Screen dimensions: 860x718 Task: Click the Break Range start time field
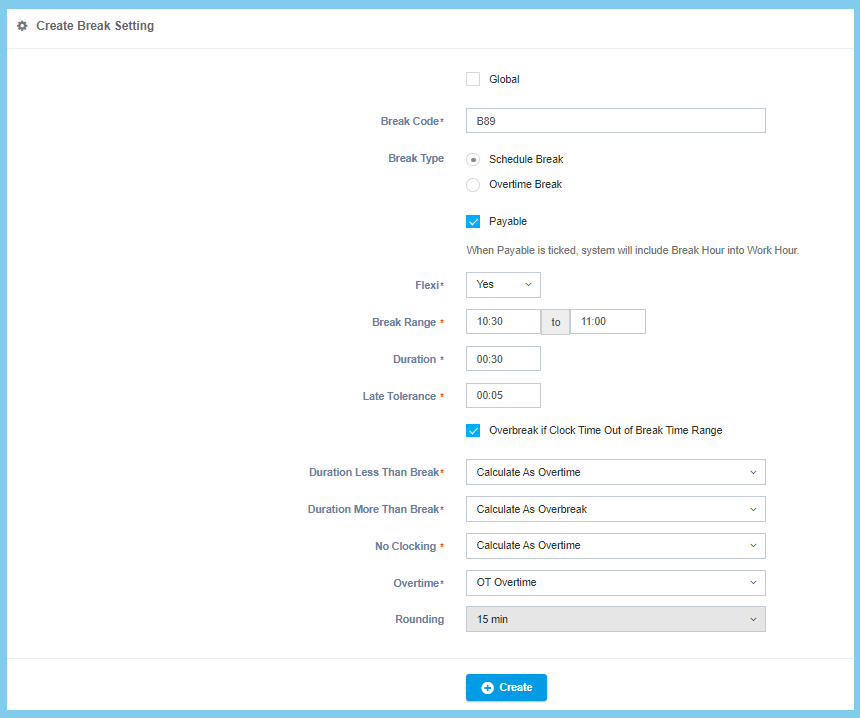click(503, 322)
